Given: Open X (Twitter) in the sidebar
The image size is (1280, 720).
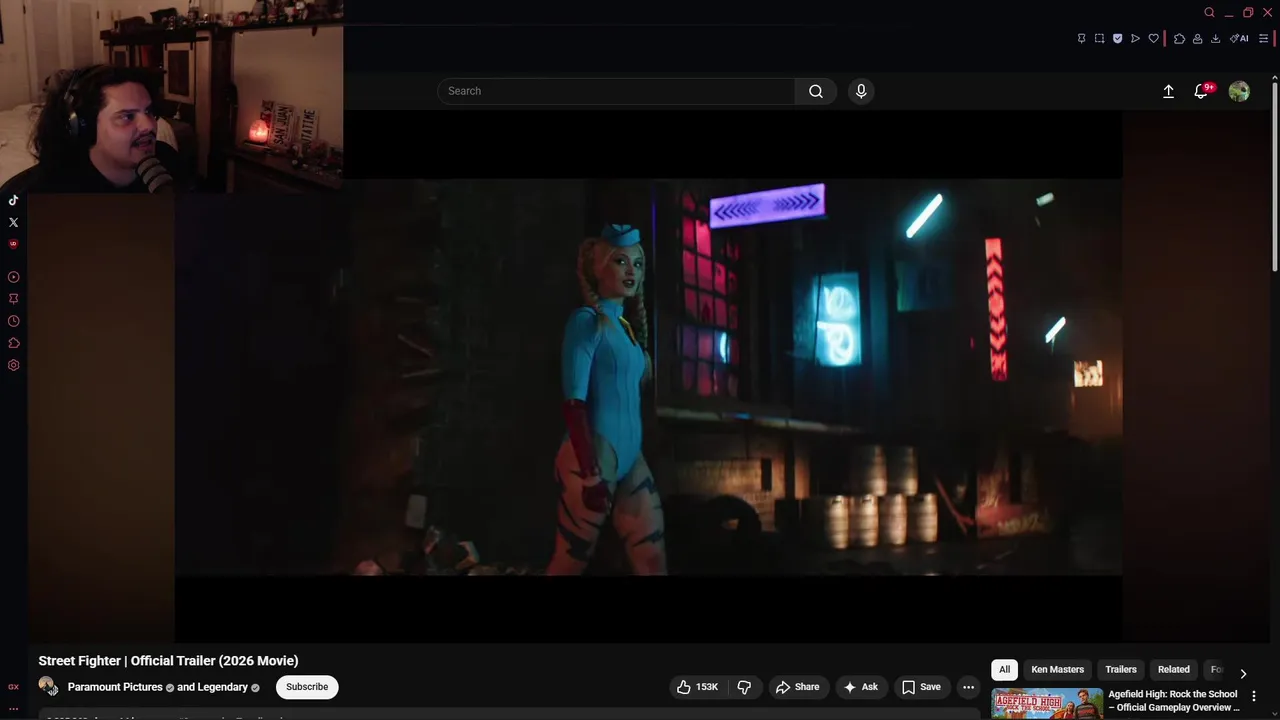Looking at the screenshot, I should (x=13, y=222).
